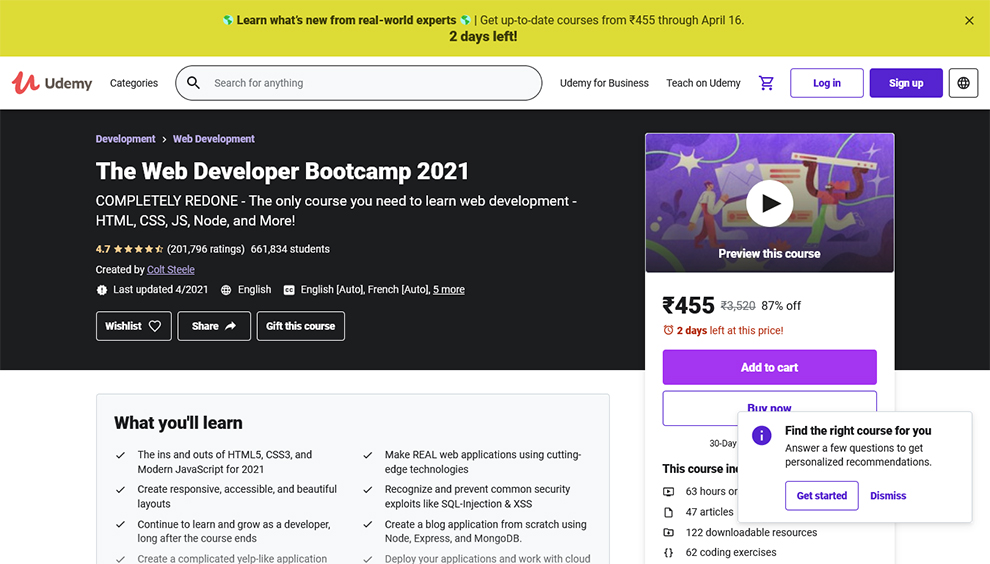The image size is (990, 564).
Task: Click the Buy now button
Action: (x=769, y=408)
